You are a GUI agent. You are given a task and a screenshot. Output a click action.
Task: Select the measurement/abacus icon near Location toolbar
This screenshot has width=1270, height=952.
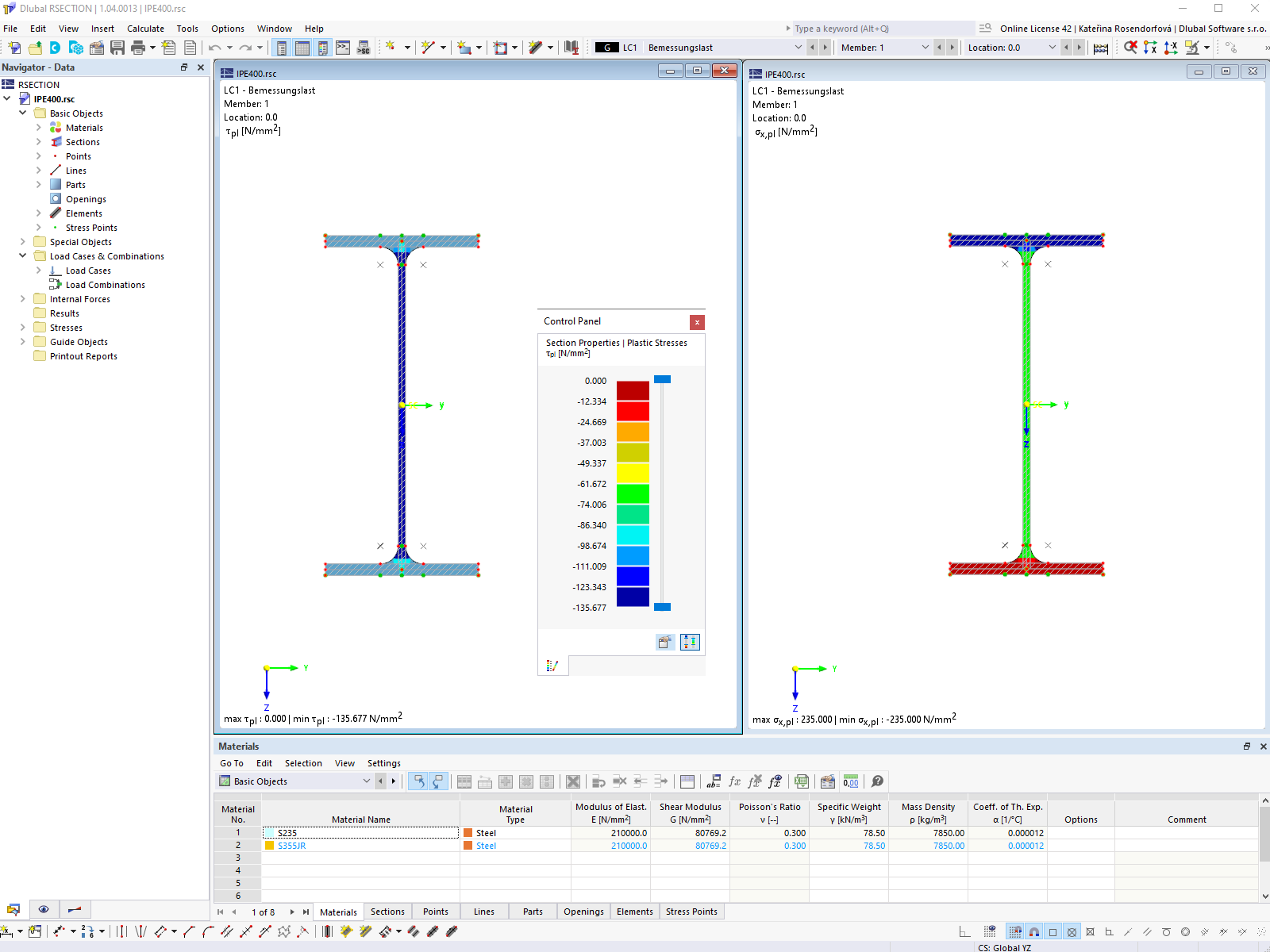pyautogui.click(x=1101, y=48)
